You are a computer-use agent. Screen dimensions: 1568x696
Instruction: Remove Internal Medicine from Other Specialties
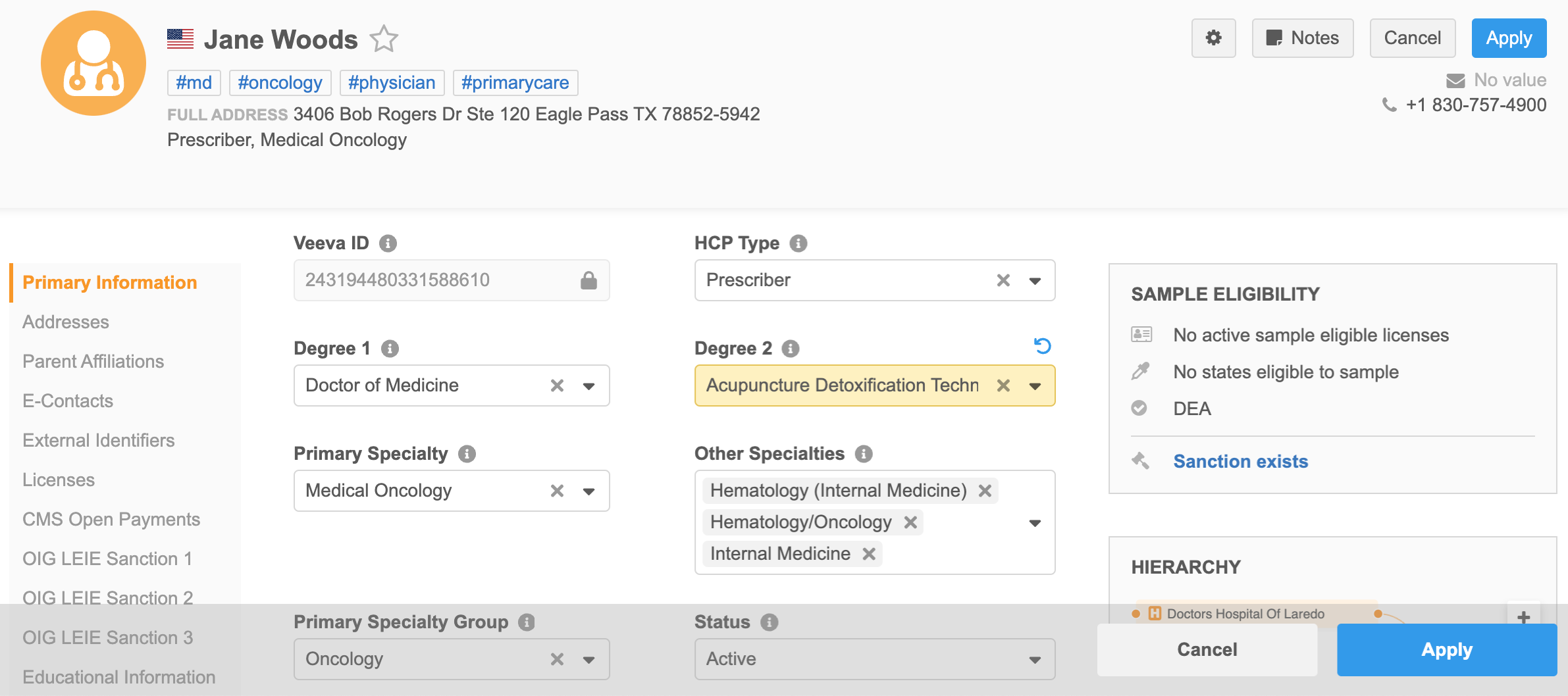tap(869, 554)
